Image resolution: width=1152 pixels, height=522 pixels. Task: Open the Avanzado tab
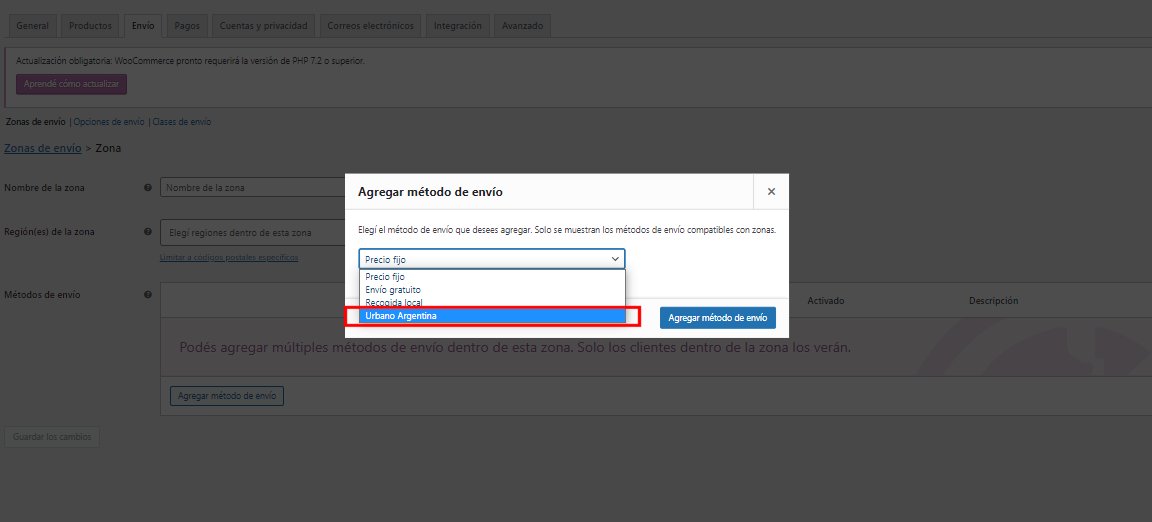click(522, 26)
